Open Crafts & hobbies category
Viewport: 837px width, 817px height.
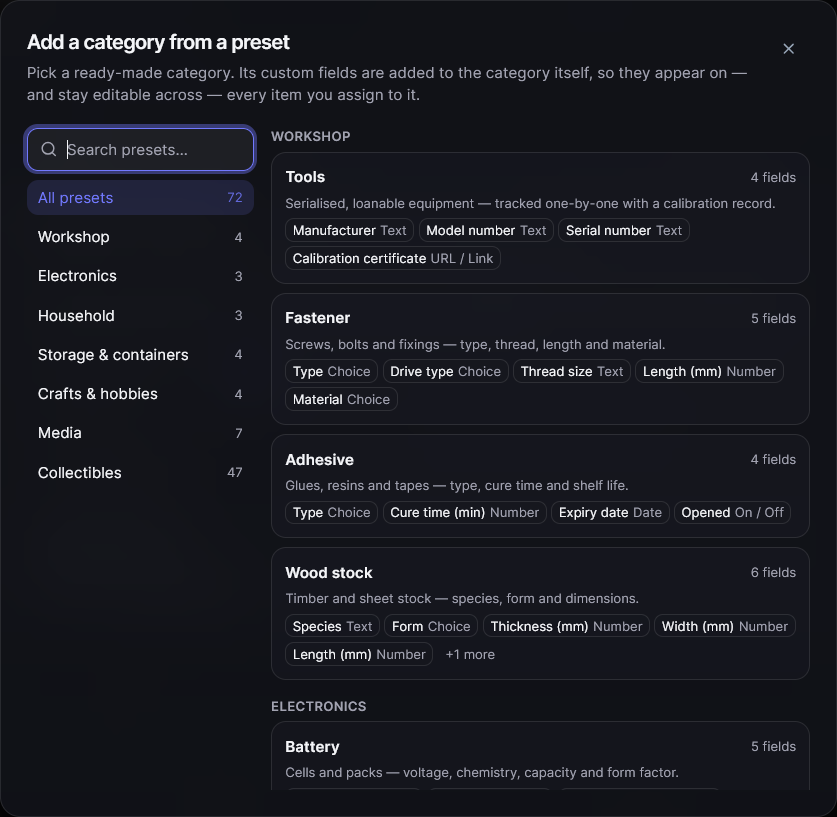click(140, 394)
